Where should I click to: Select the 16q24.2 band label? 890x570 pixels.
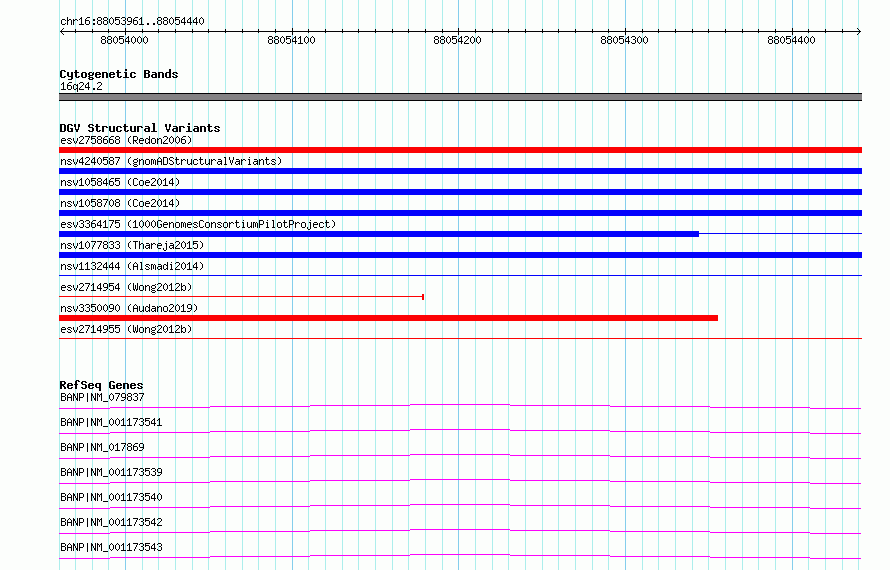click(x=81, y=86)
